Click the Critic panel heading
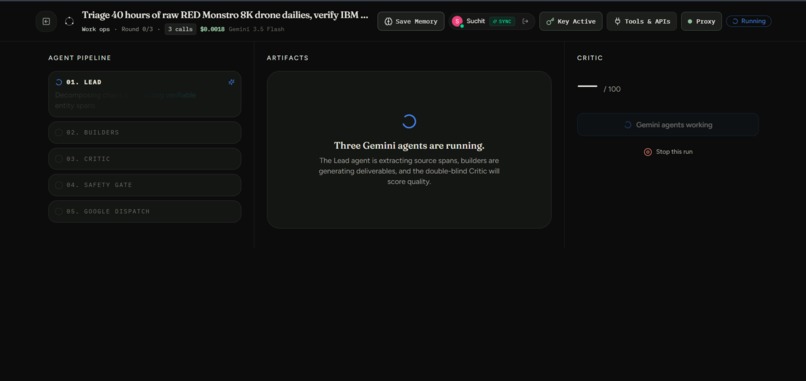The width and height of the screenshot is (806, 381). [x=590, y=58]
